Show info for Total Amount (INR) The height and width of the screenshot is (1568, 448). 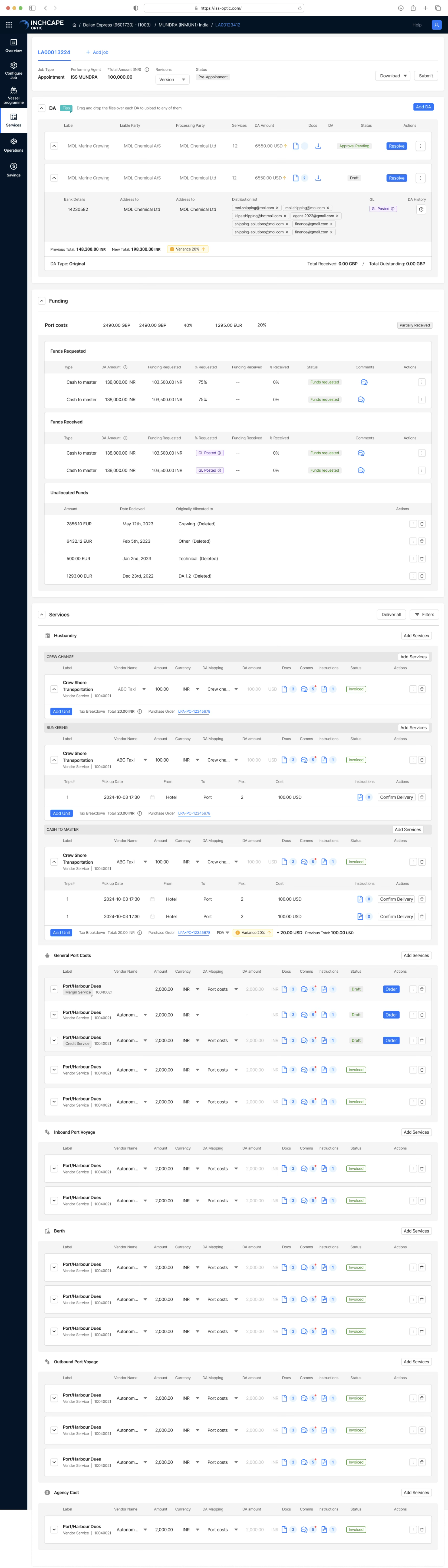coord(147,69)
